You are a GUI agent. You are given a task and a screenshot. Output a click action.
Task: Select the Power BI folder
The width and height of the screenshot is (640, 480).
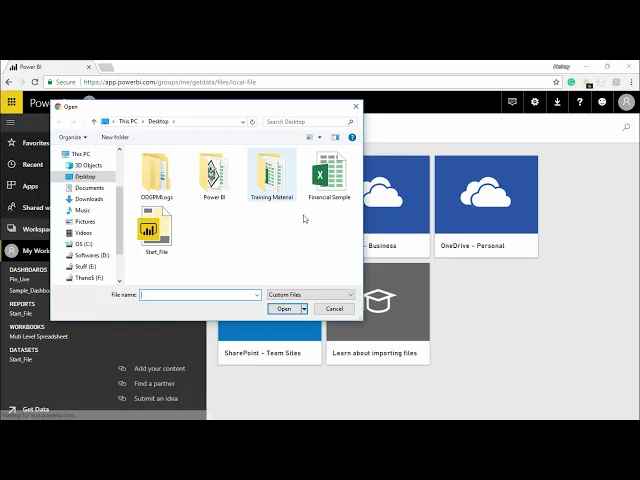214,176
